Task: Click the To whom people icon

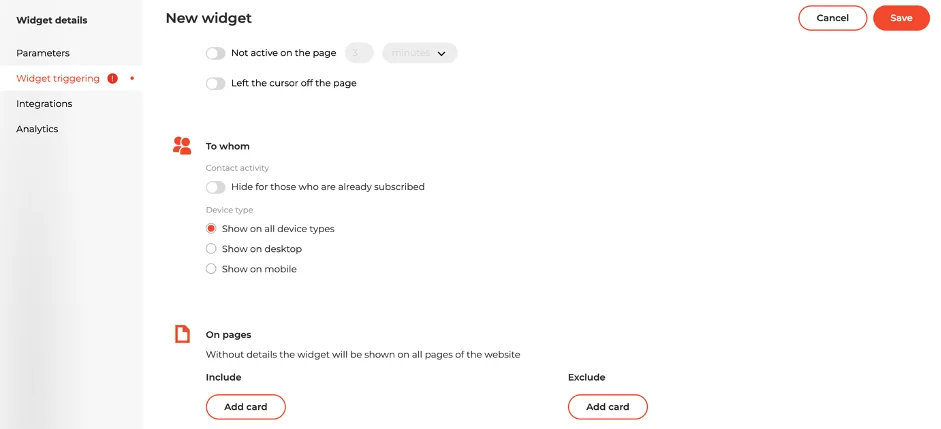Action: coord(182,146)
